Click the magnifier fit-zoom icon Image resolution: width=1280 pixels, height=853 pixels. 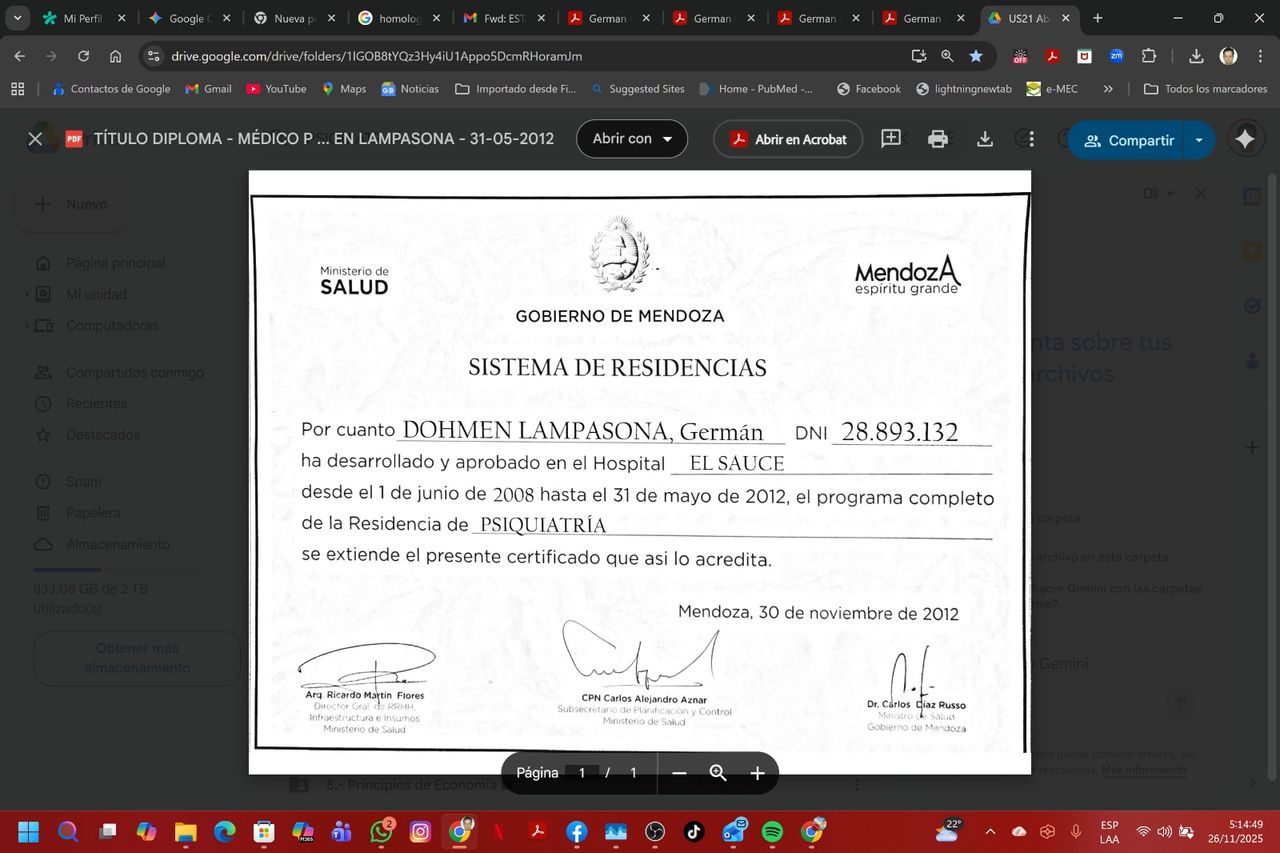coord(718,773)
